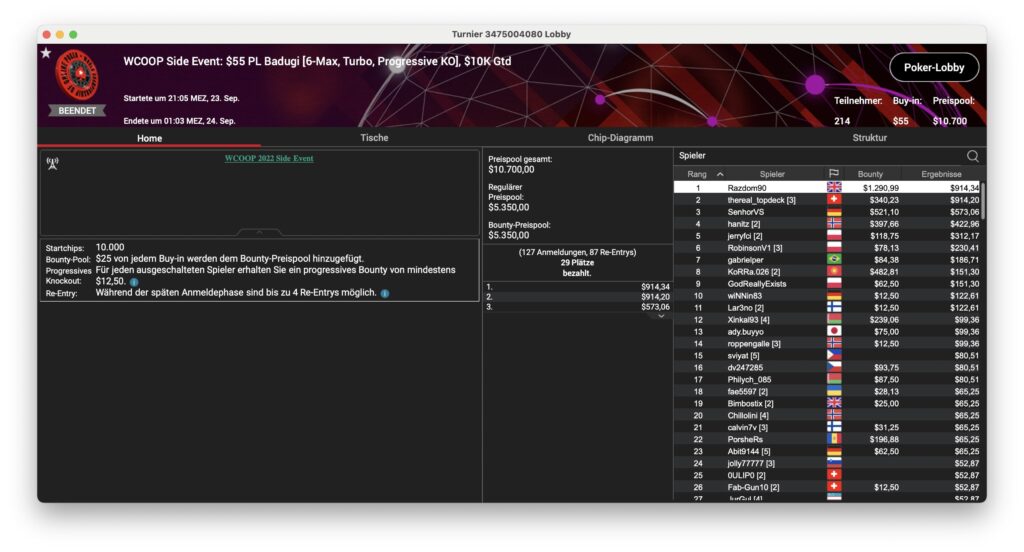Sort players by the country flag column
Screen dimensions: 1024x552
click(833, 174)
